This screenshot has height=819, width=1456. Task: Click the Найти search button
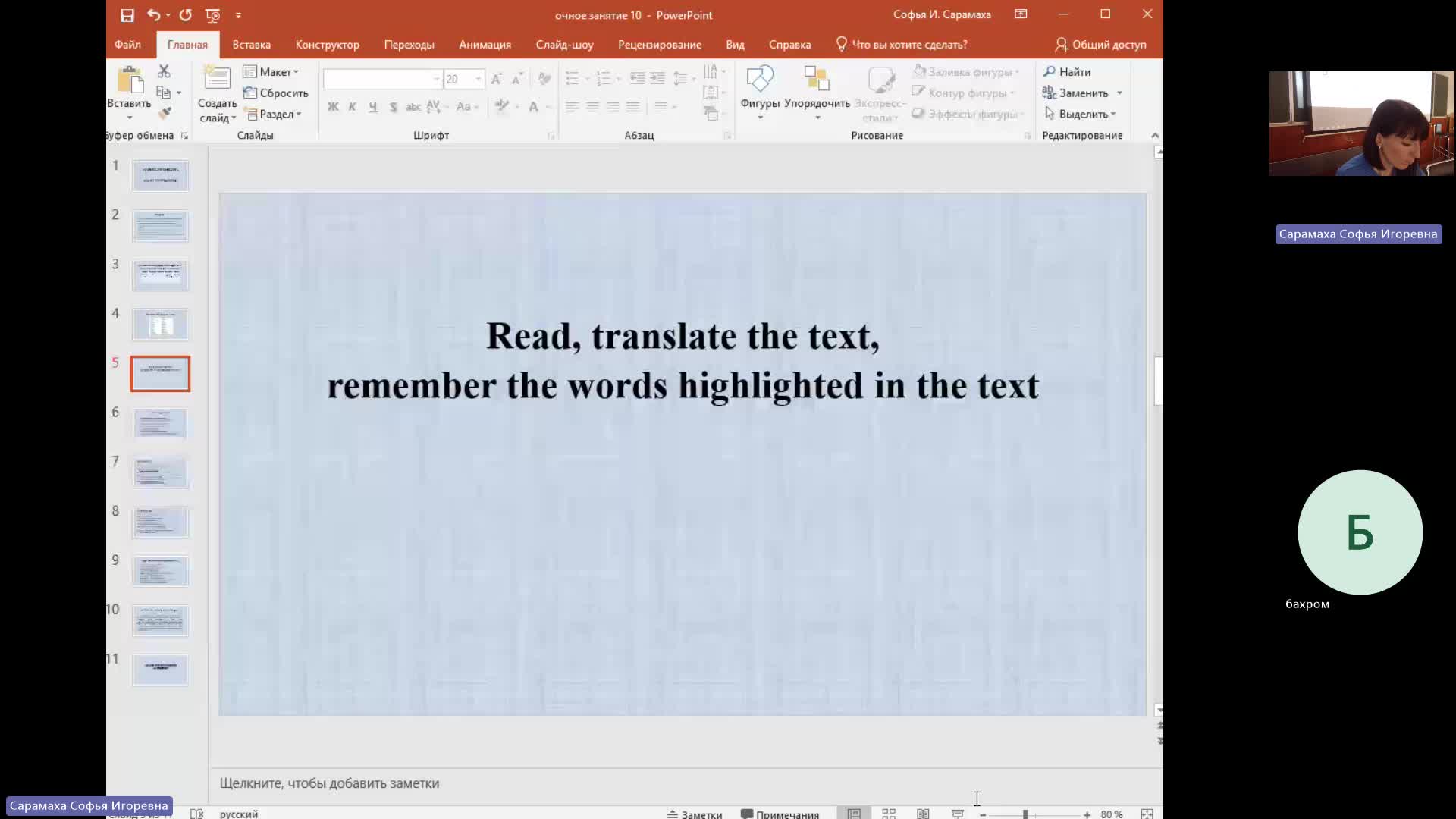coord(1067,72)
